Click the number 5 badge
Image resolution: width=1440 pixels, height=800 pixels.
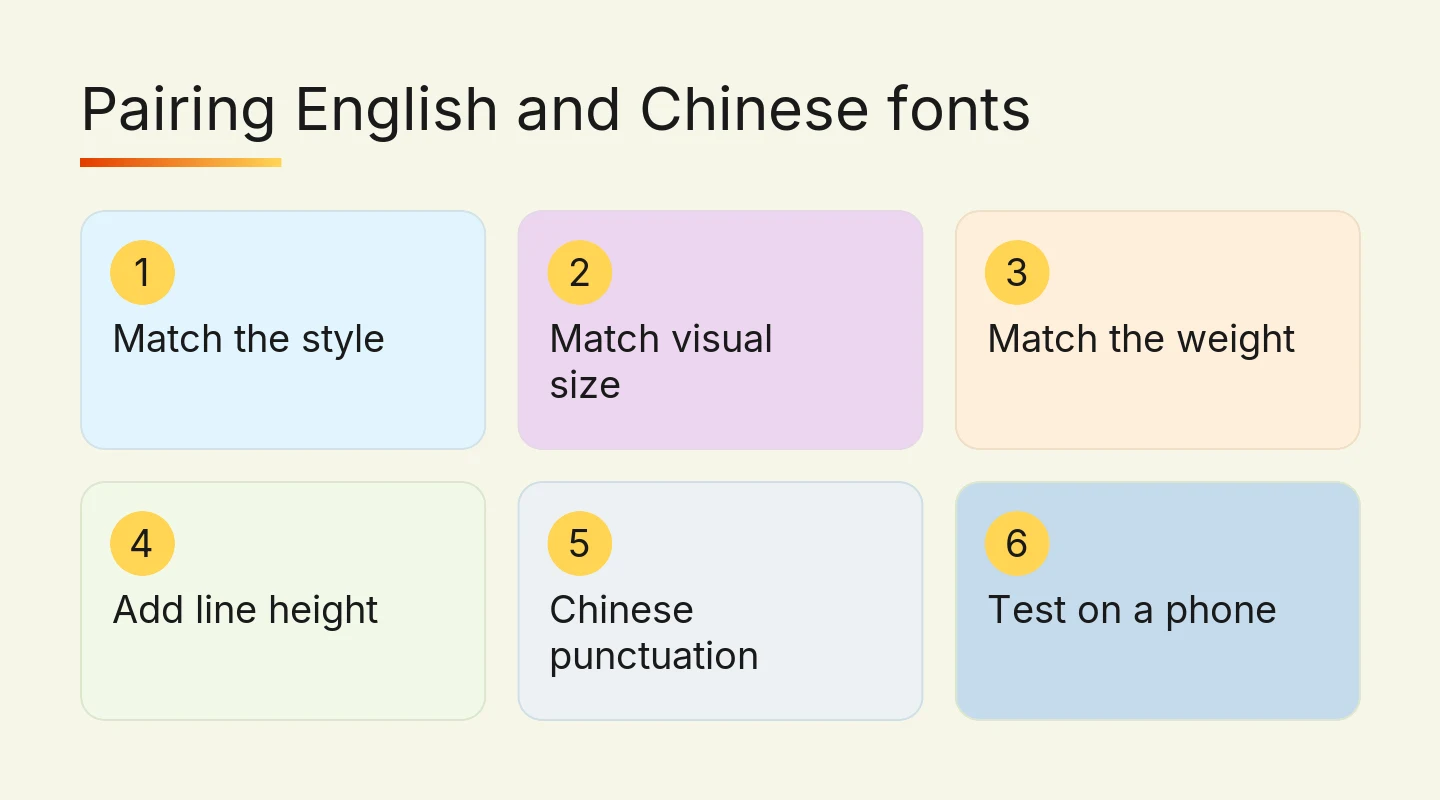coord(580,543)
